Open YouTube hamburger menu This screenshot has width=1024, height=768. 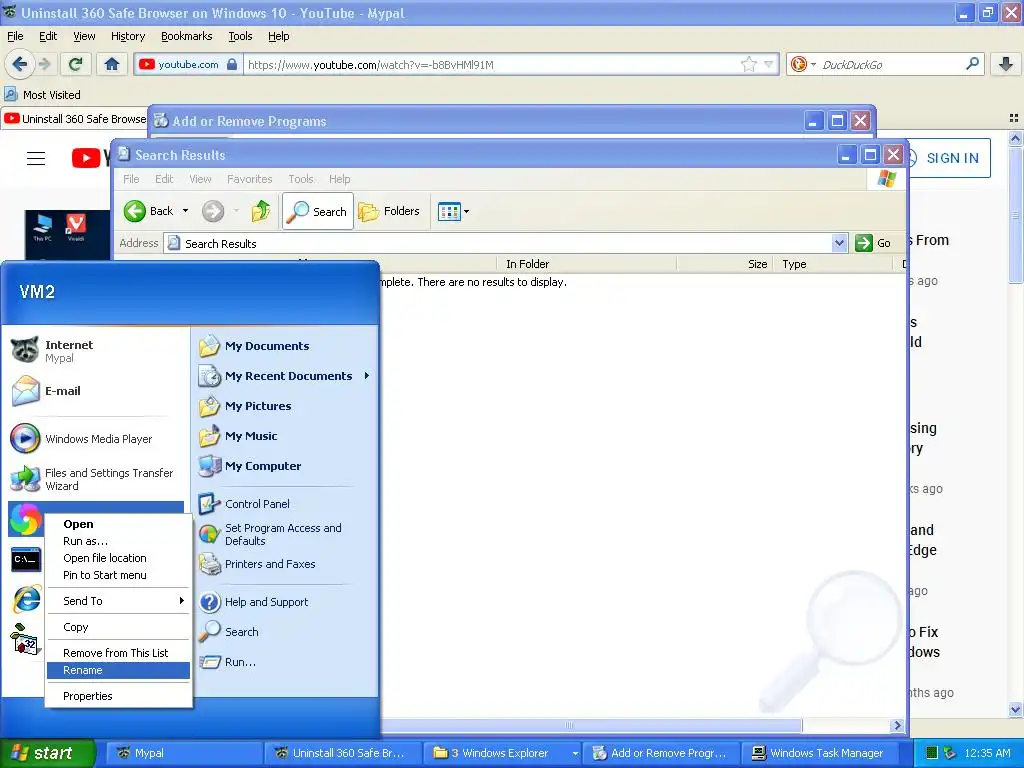[x=36, y=158]
